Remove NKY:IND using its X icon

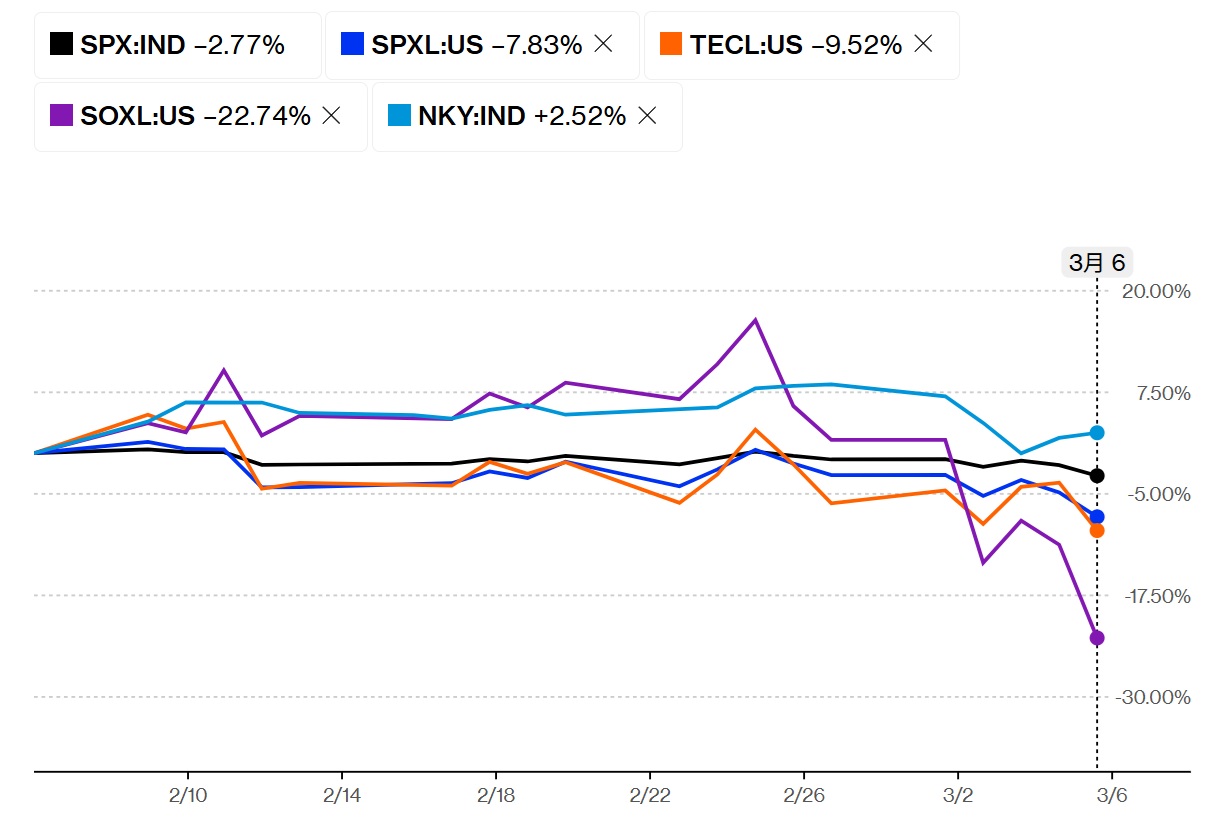click(x=647, y=116)
